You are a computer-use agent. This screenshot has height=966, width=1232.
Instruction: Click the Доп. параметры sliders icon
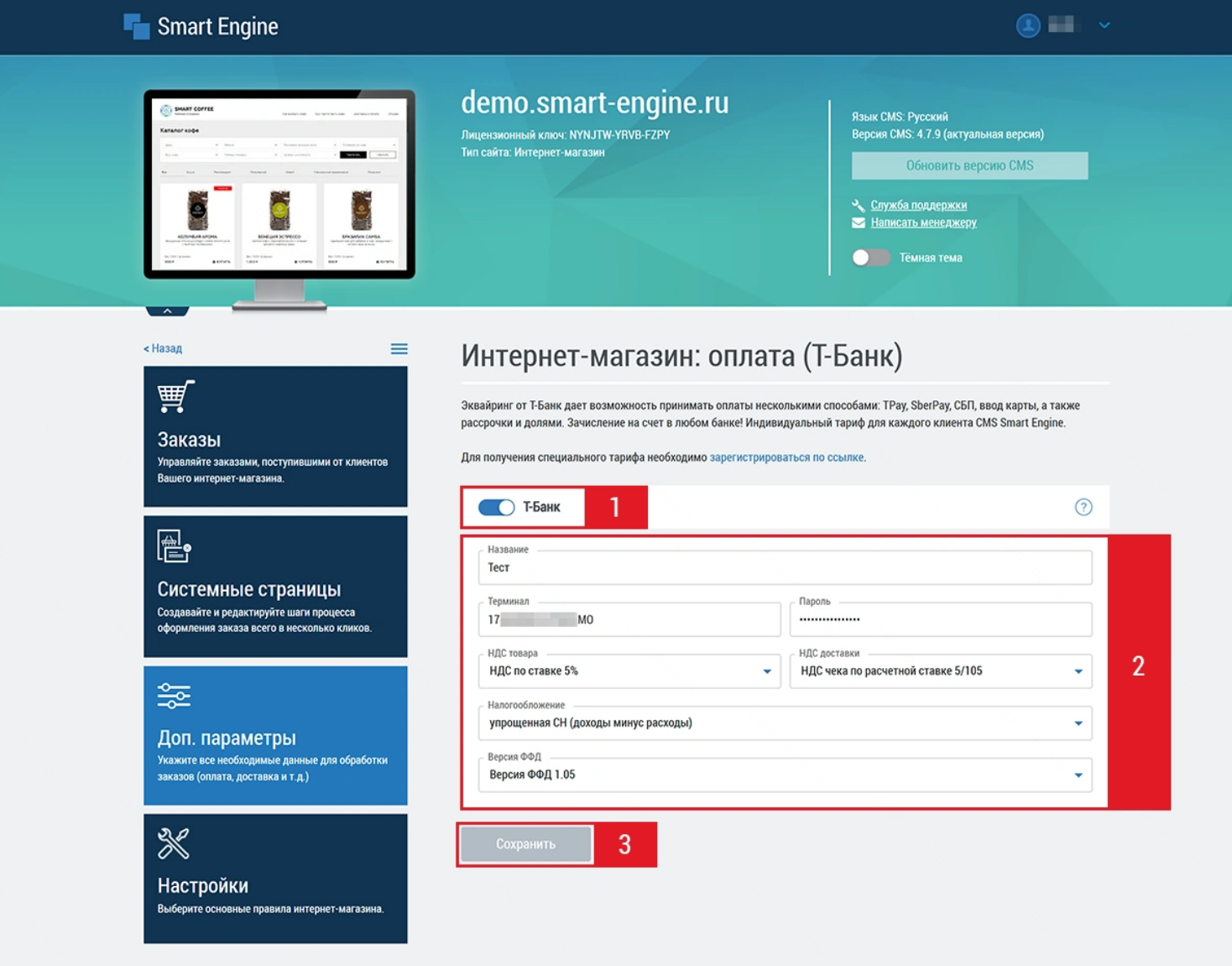(174, 696)
